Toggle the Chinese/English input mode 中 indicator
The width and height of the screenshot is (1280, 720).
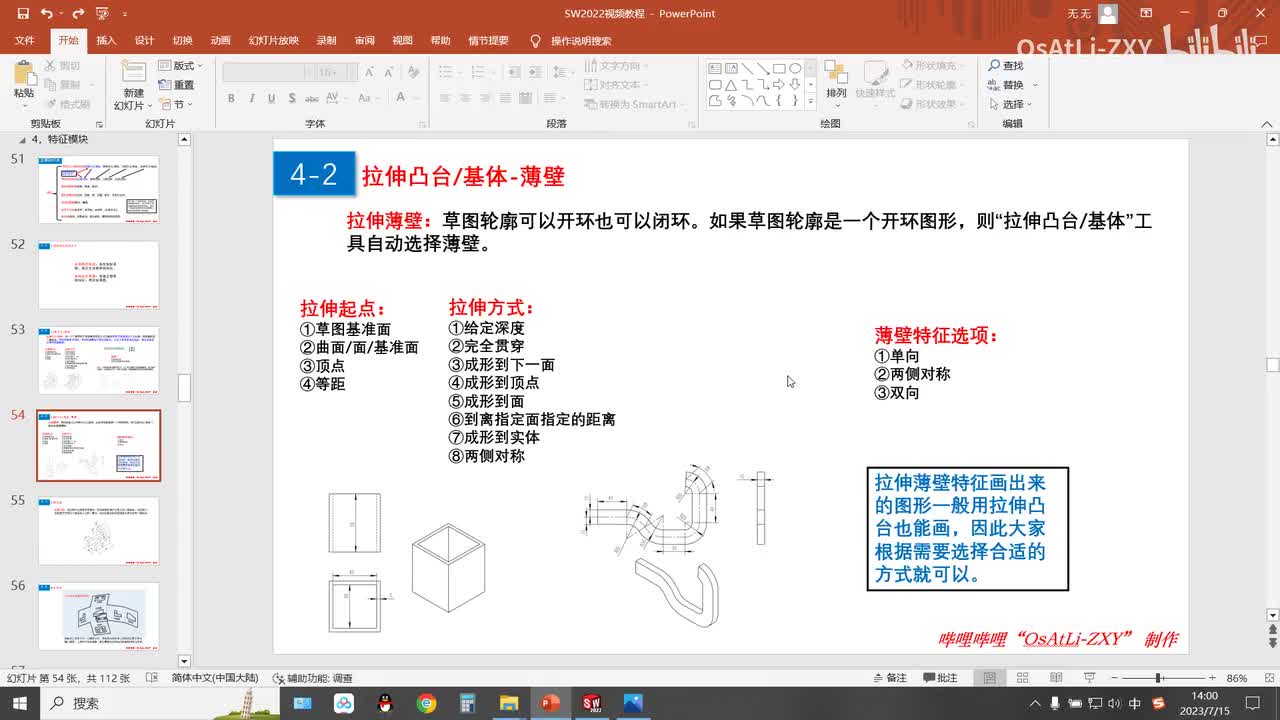pos(1135,704)
